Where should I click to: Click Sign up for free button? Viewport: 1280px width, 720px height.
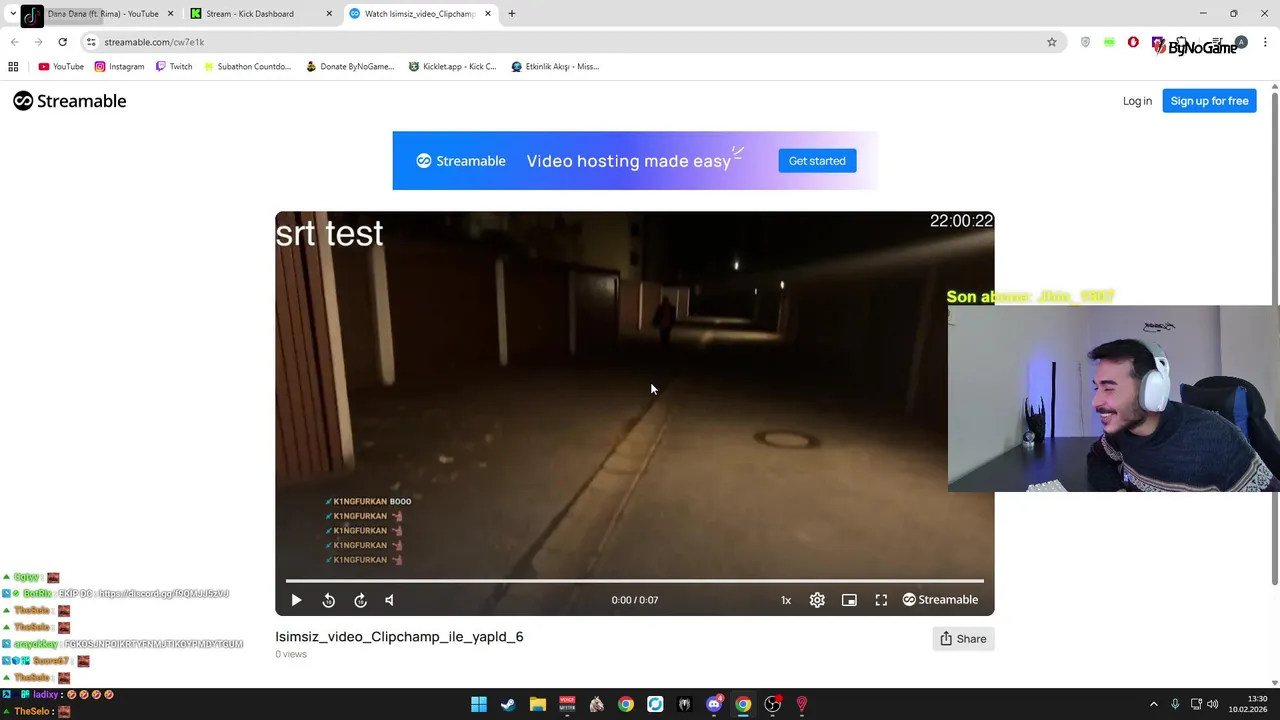click(x=1209, y=101)
